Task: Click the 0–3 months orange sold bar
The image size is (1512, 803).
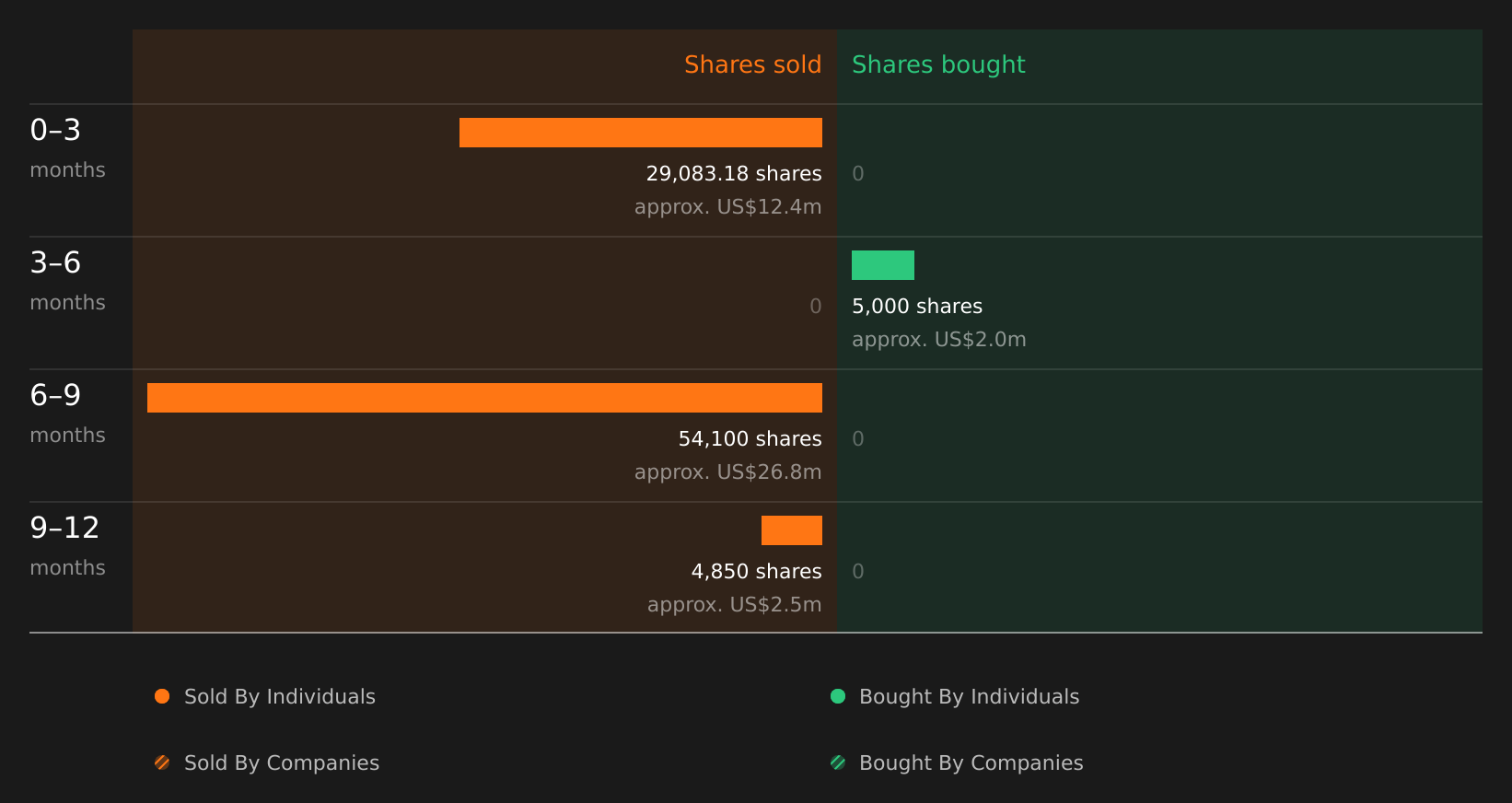Action: (x=641, y=133)
